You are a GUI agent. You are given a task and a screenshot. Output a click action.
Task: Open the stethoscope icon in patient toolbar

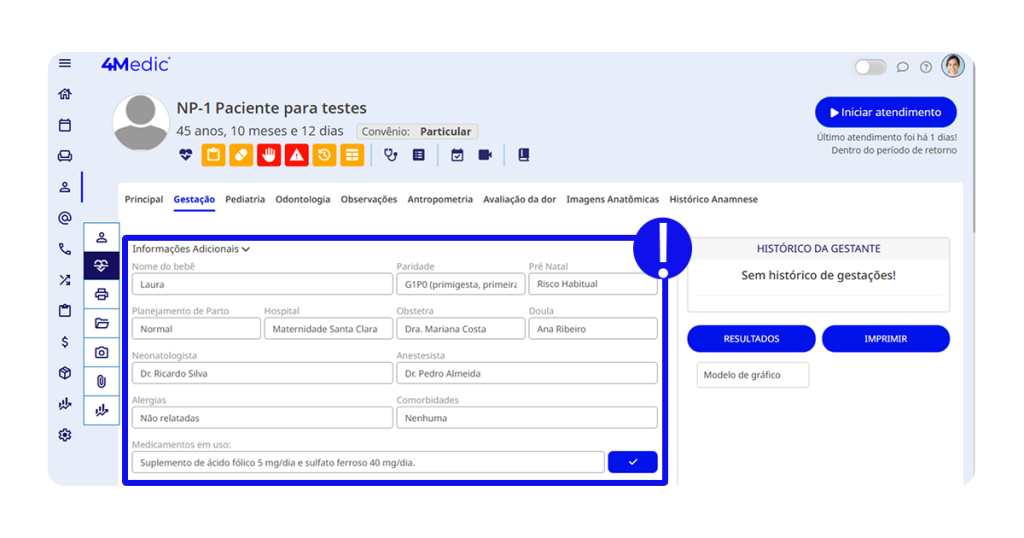pyautogui.click(x=391, y=155)
